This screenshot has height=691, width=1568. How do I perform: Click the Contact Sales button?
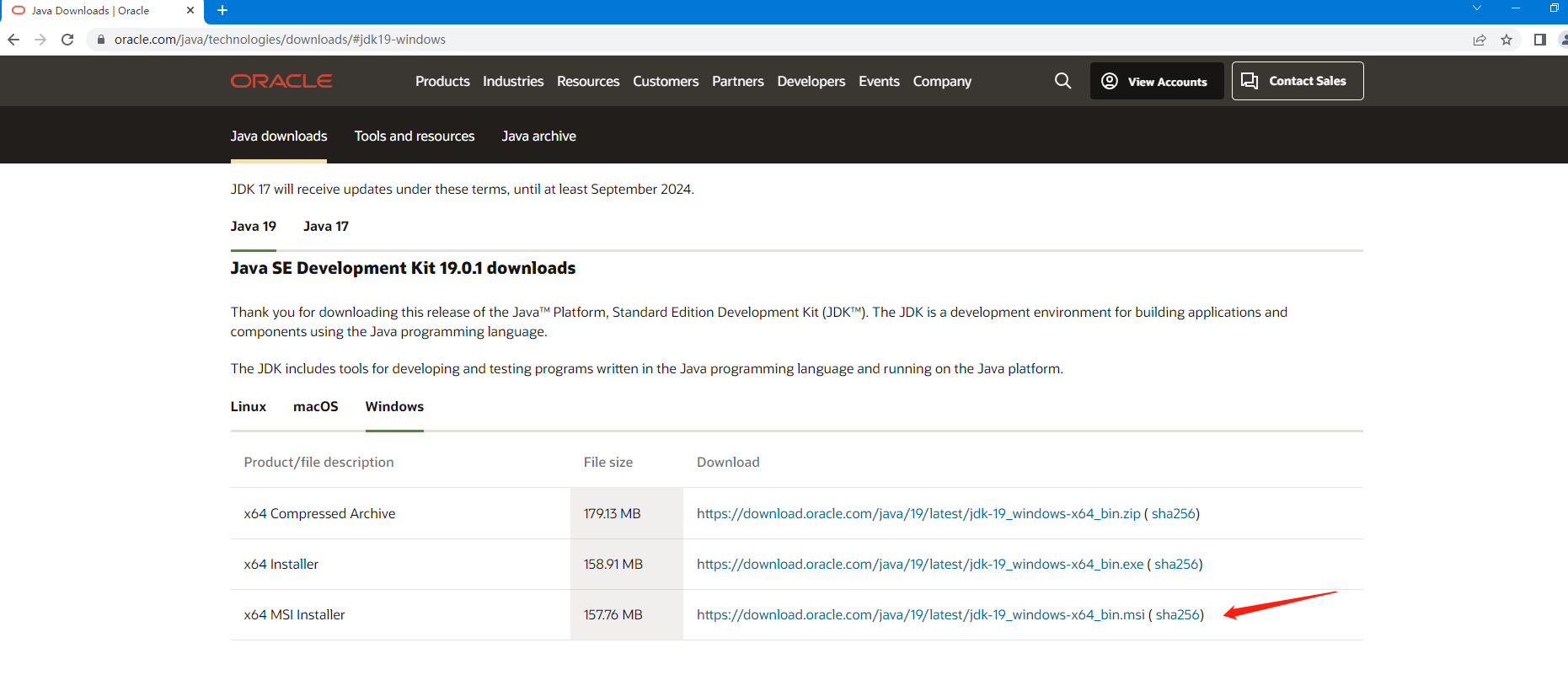click(x=1298, y=81)
